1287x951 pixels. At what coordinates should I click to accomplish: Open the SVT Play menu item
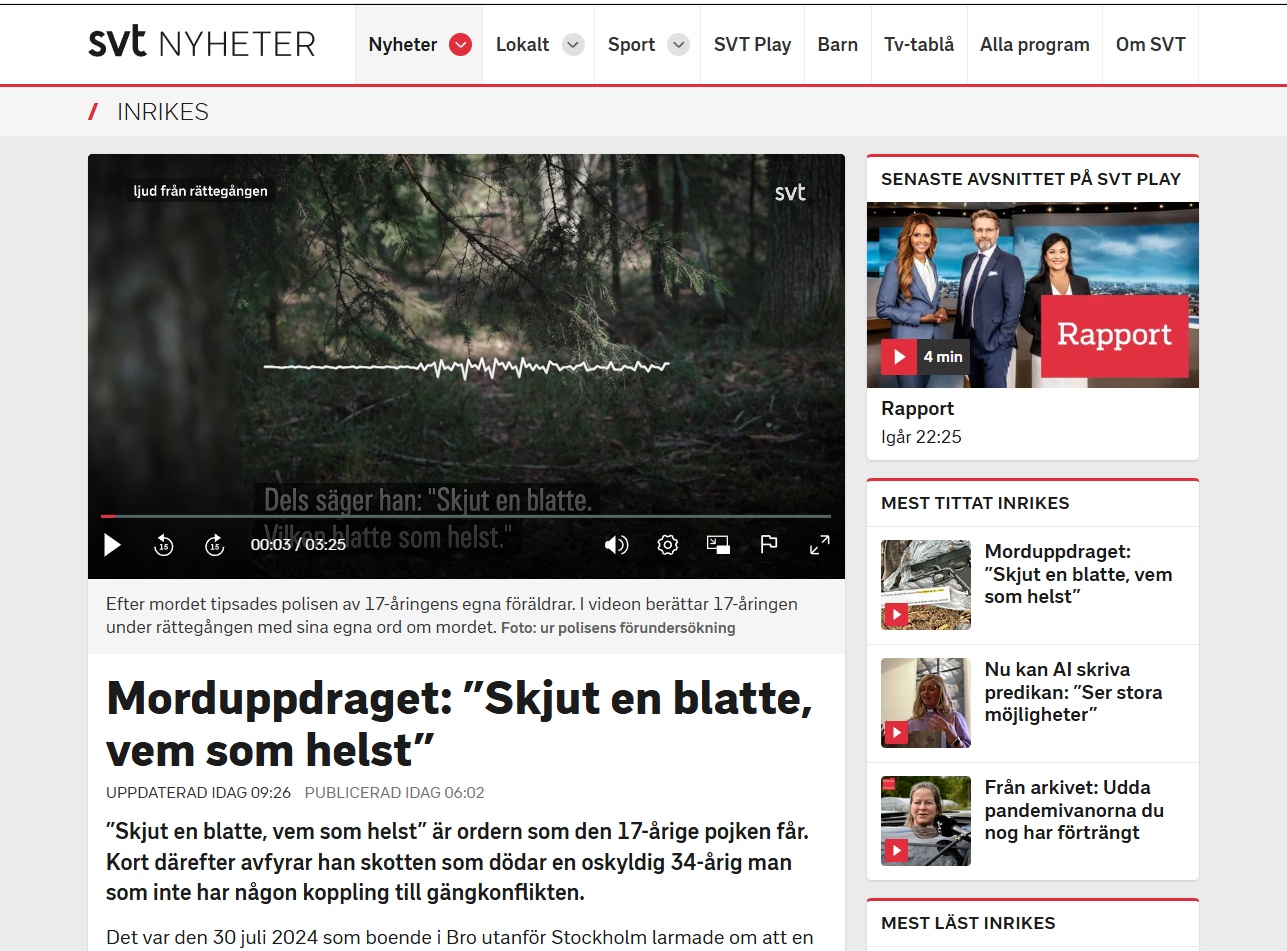coord(752,45)
